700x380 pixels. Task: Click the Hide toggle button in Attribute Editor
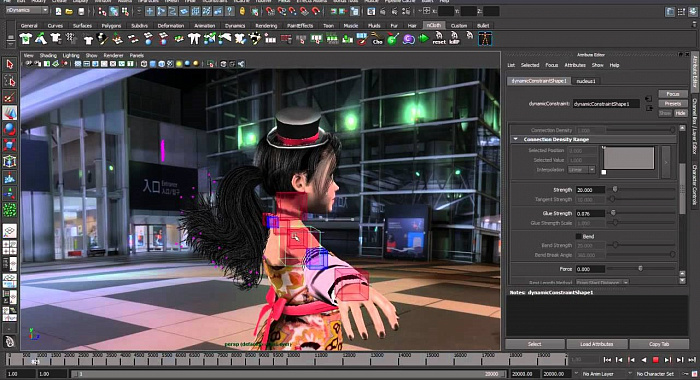click(680, 113)
